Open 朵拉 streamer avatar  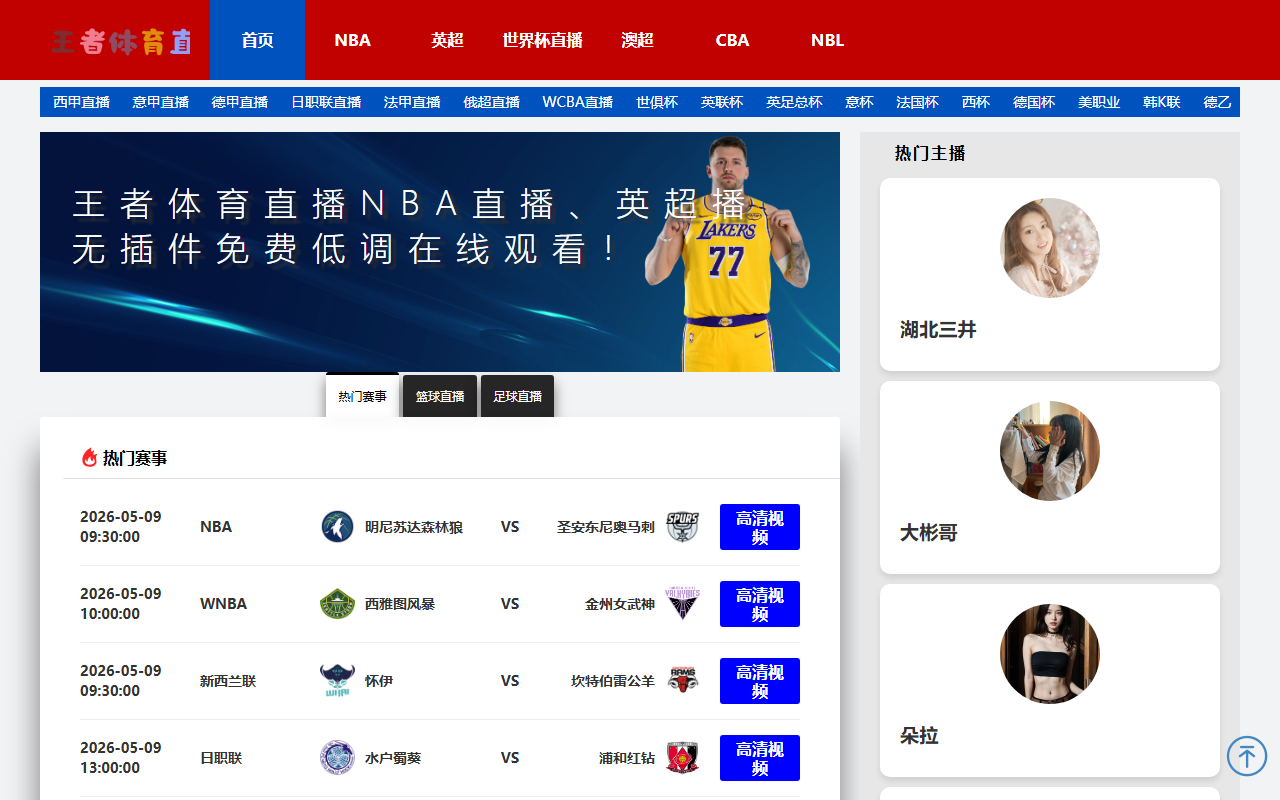[1050, 654]
